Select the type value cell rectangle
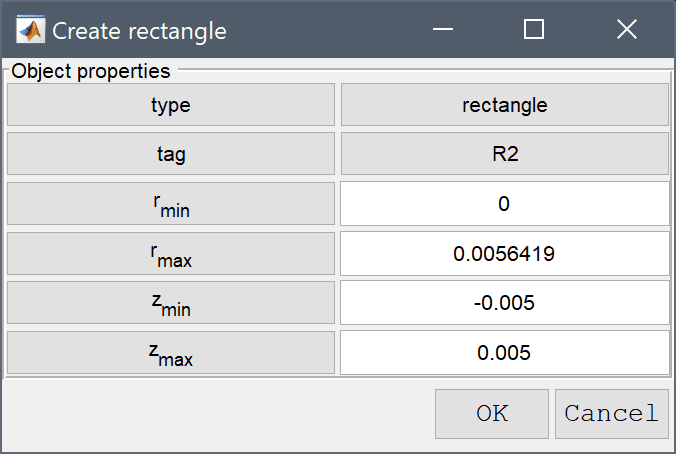Image resolution: width=676 pixels, height=454 pixels. tap(505, 105)
